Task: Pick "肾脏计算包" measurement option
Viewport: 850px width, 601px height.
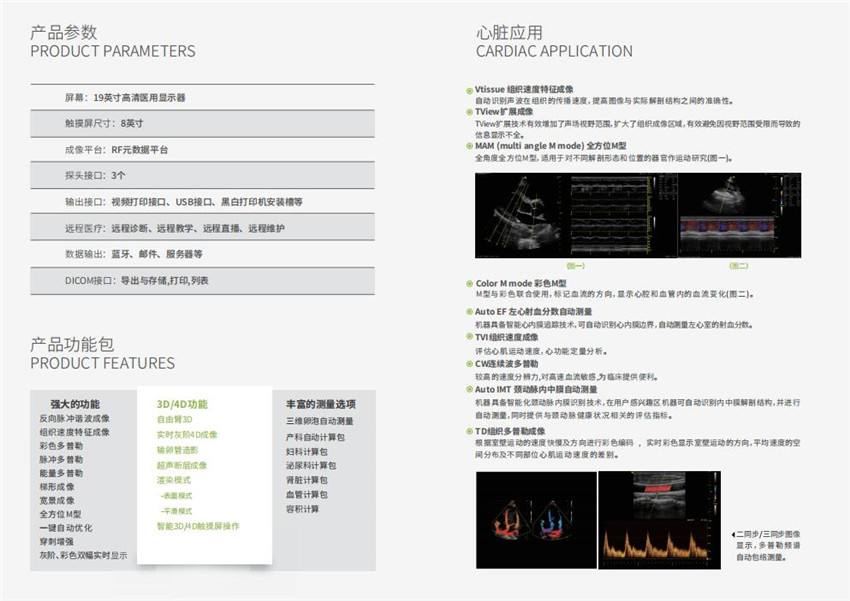Action: click(307, 480)
